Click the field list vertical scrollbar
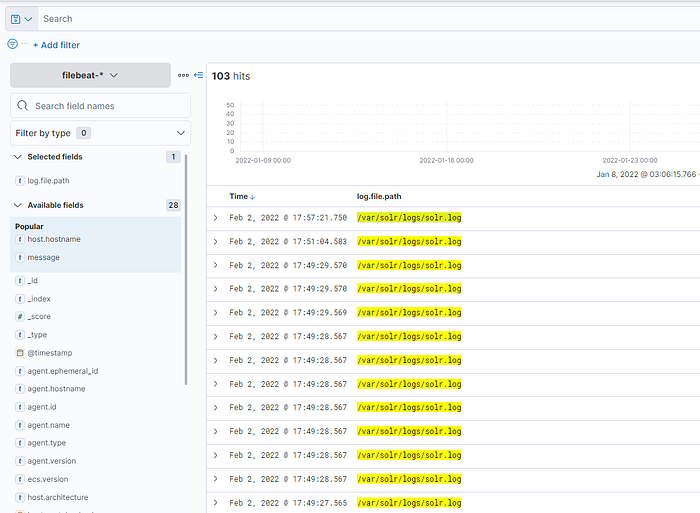 [186, 269]
